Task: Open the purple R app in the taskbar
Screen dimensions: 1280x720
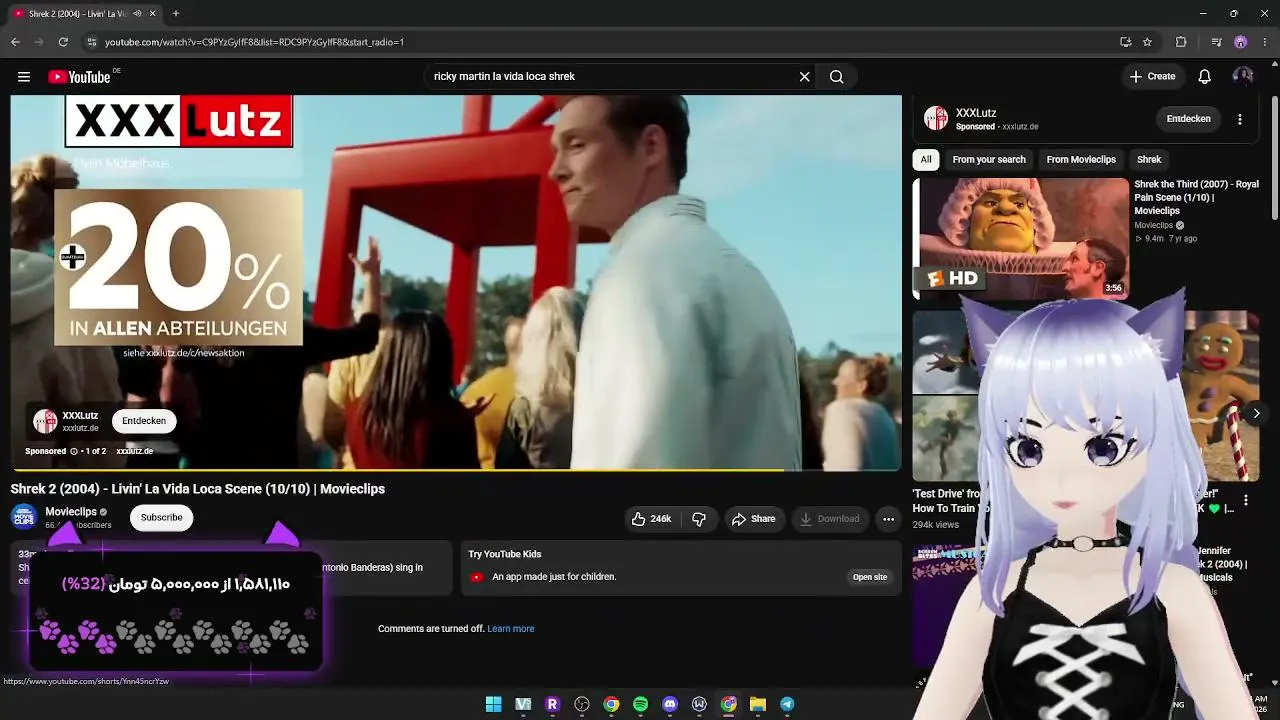Action: click(552, 704)
